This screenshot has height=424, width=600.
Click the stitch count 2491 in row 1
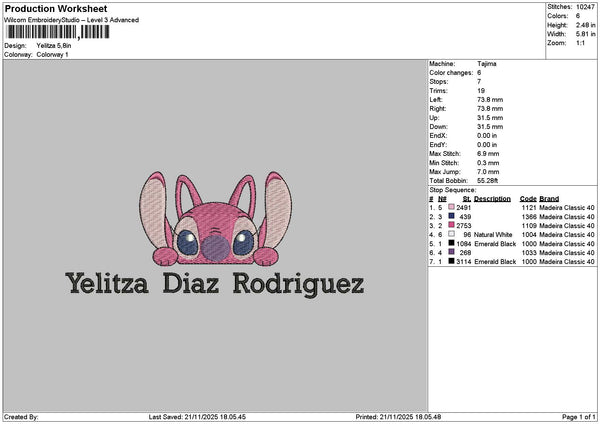[463, 208]
